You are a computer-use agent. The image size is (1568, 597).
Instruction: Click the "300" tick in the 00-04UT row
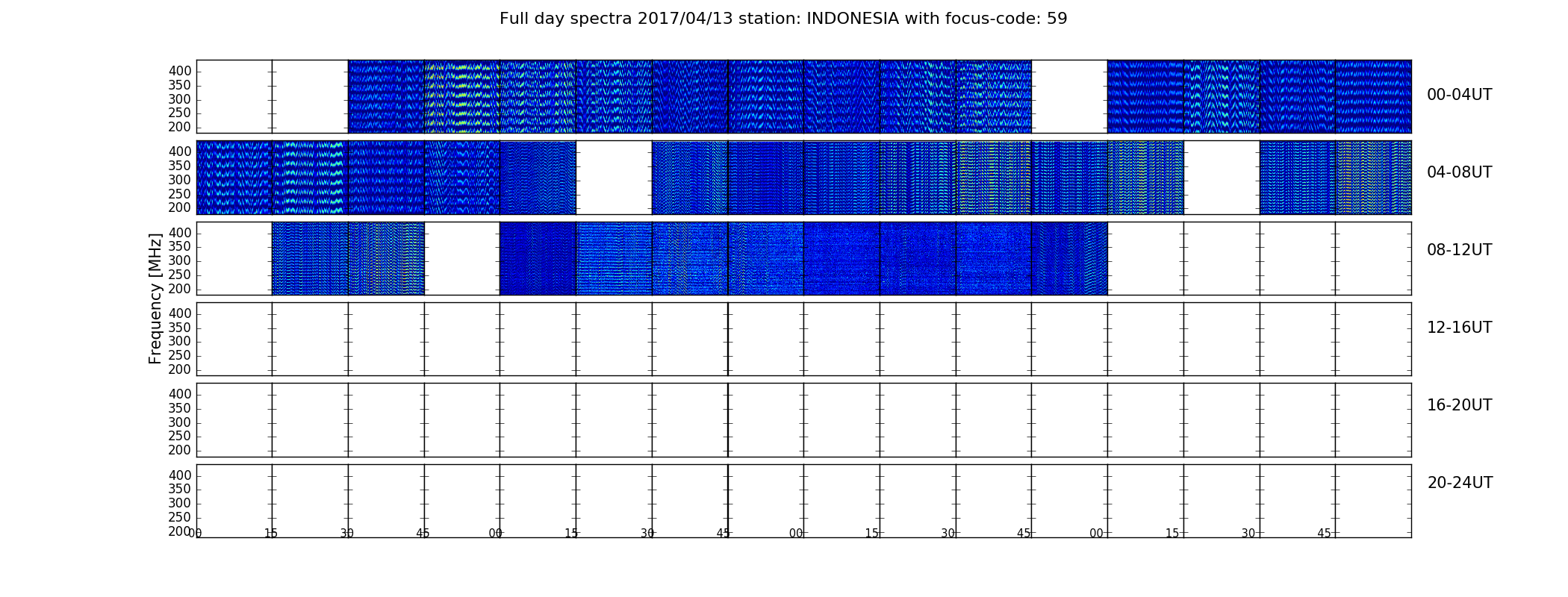coord(180,99)
